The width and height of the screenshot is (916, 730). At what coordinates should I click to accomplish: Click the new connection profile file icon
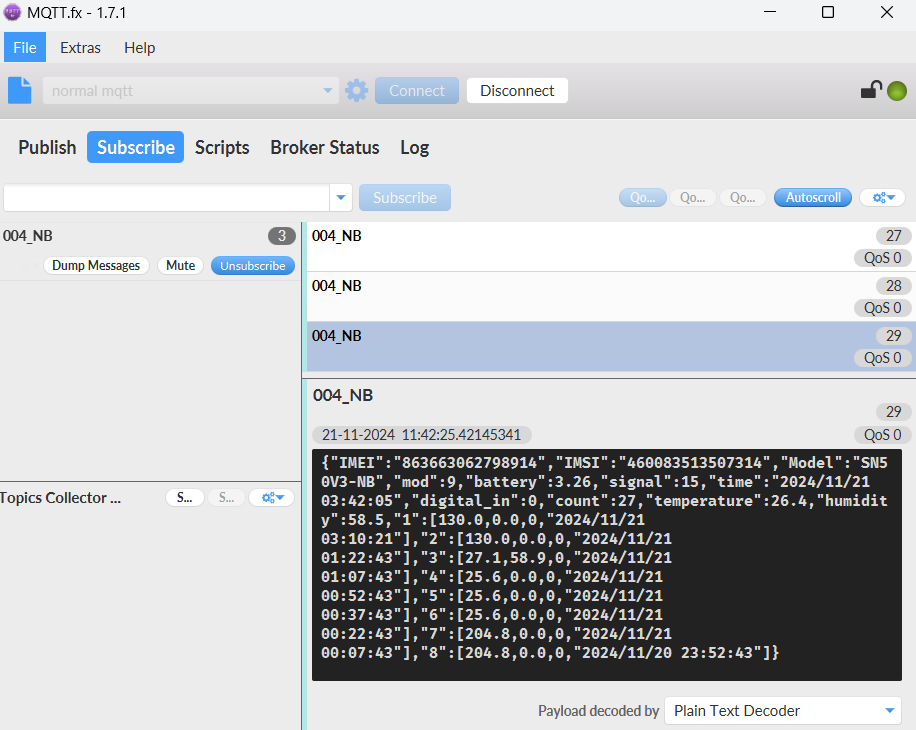click(19, 91)
